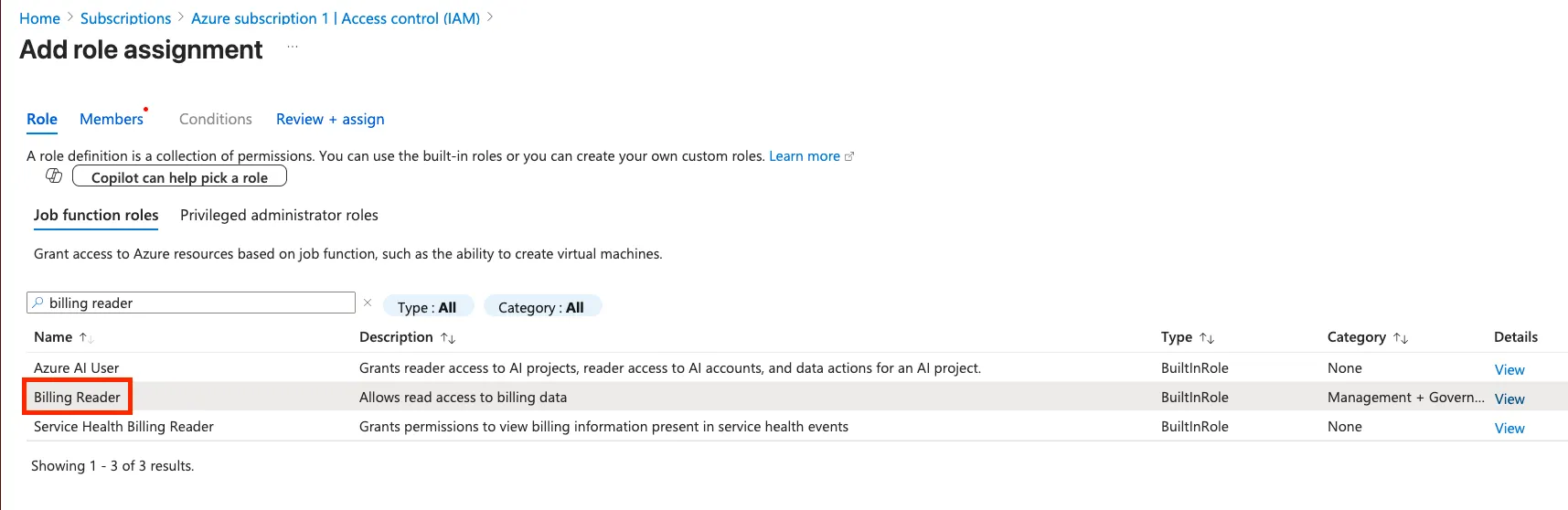Select Privileged administrator roles tab
This screenshot has height=510, width=1568.
(279, 215)
